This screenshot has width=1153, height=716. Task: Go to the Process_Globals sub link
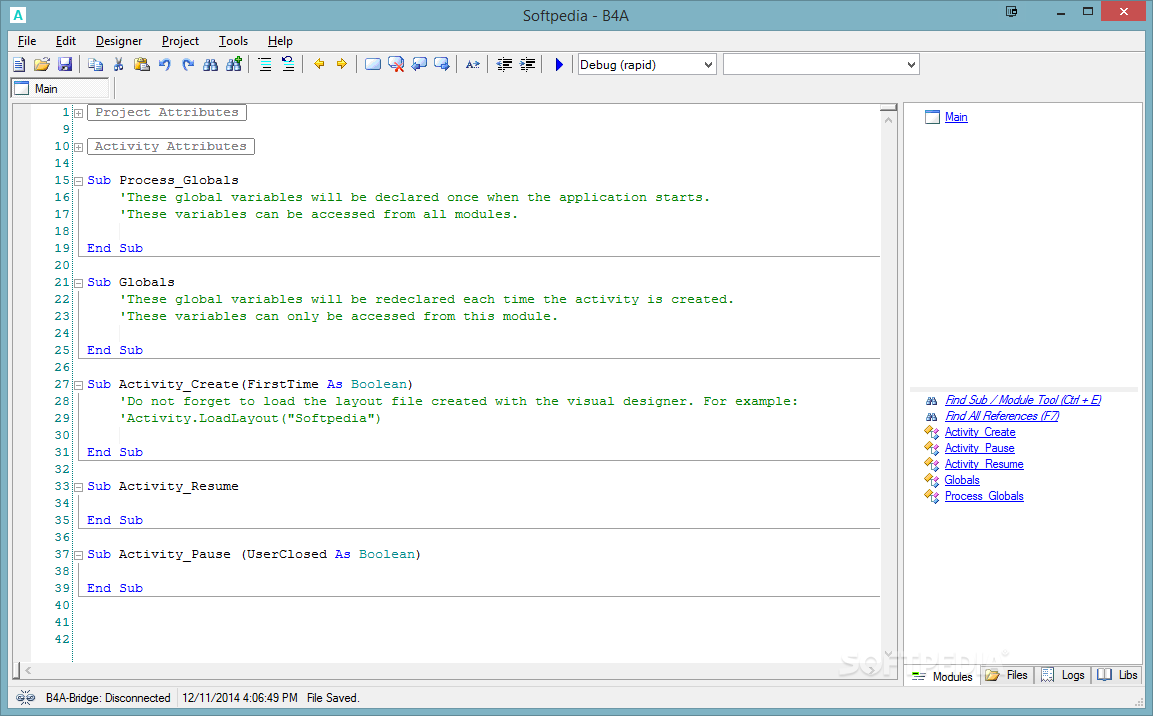tap(984, 496)
